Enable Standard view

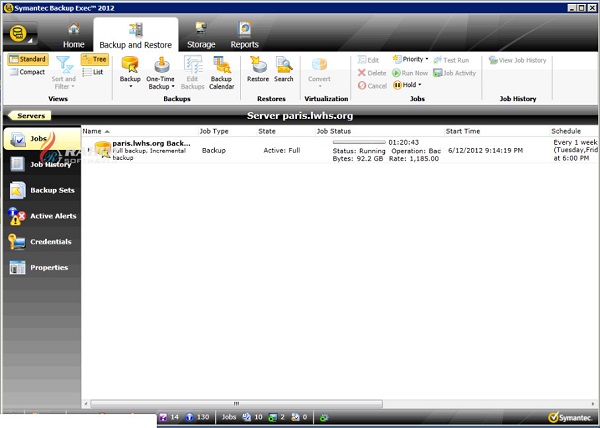coord(28,59)
